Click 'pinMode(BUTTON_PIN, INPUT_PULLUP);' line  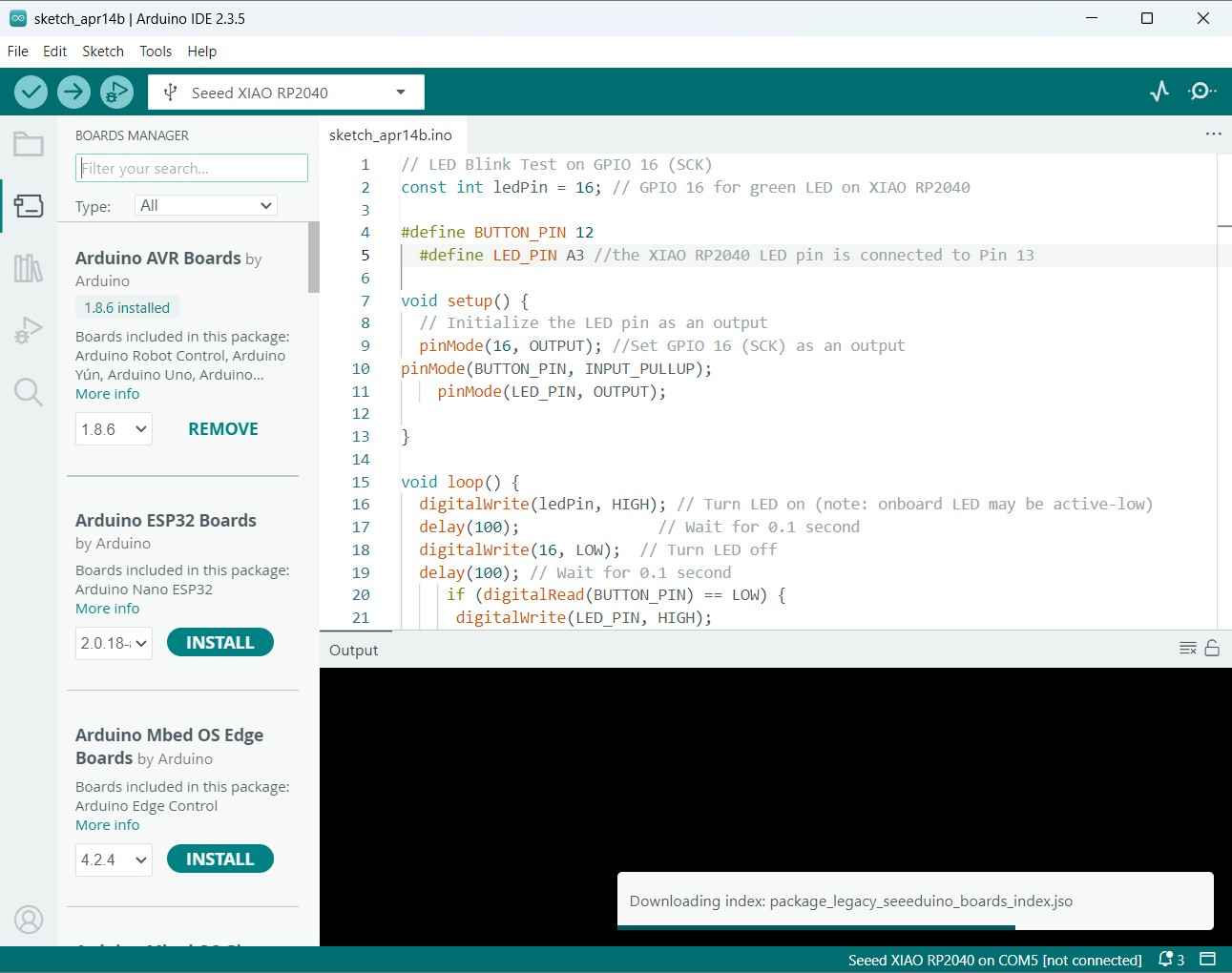[556, 369]
